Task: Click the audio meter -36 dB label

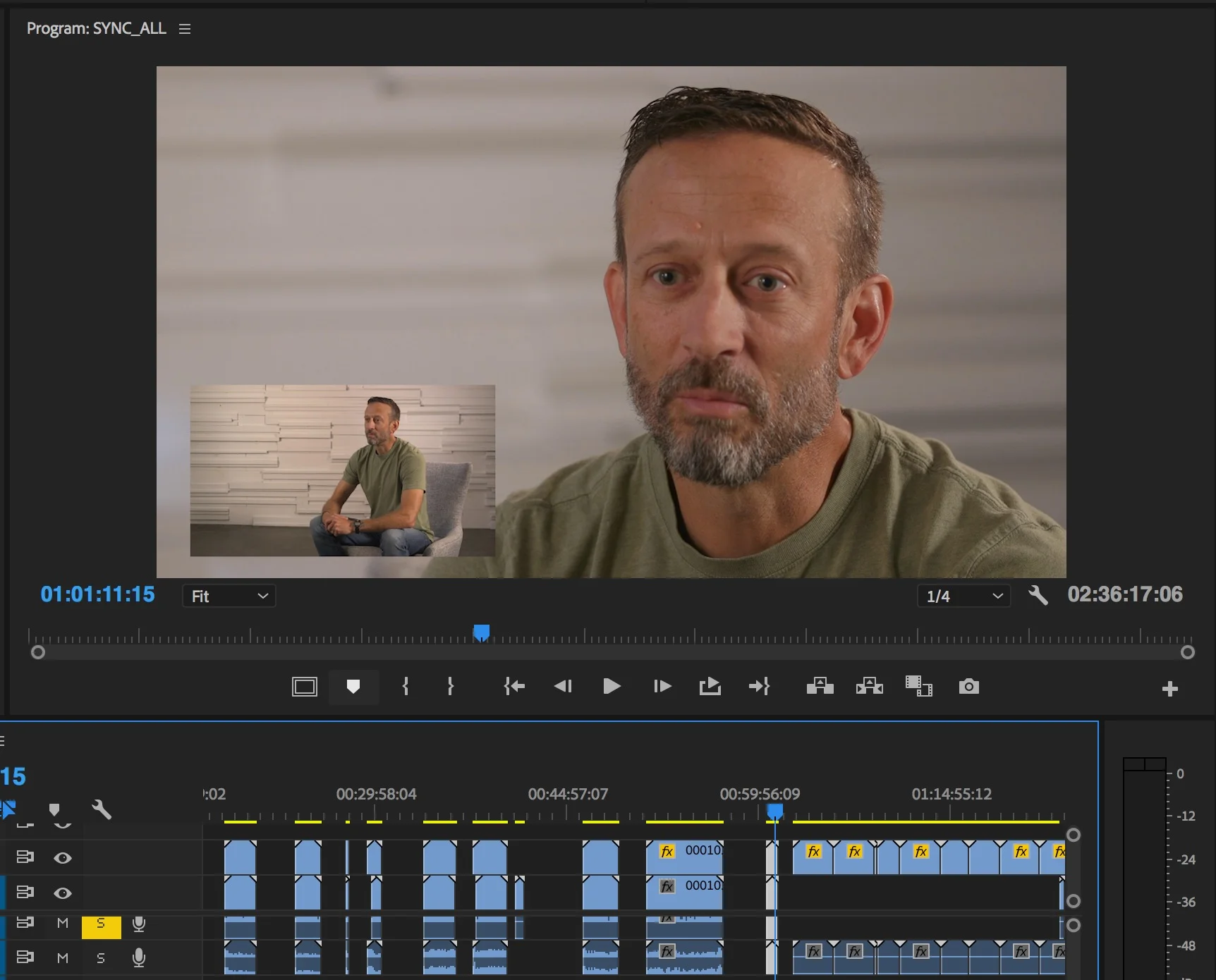Action: 1186,902
